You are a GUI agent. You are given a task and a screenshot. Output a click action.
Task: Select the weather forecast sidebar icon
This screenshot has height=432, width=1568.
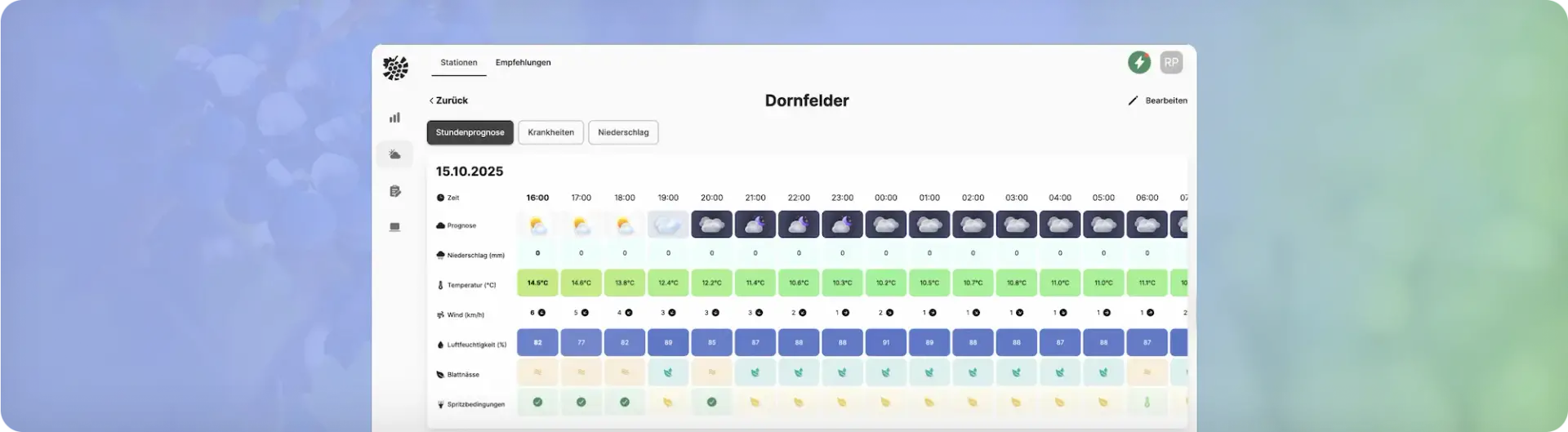(395, 154)
